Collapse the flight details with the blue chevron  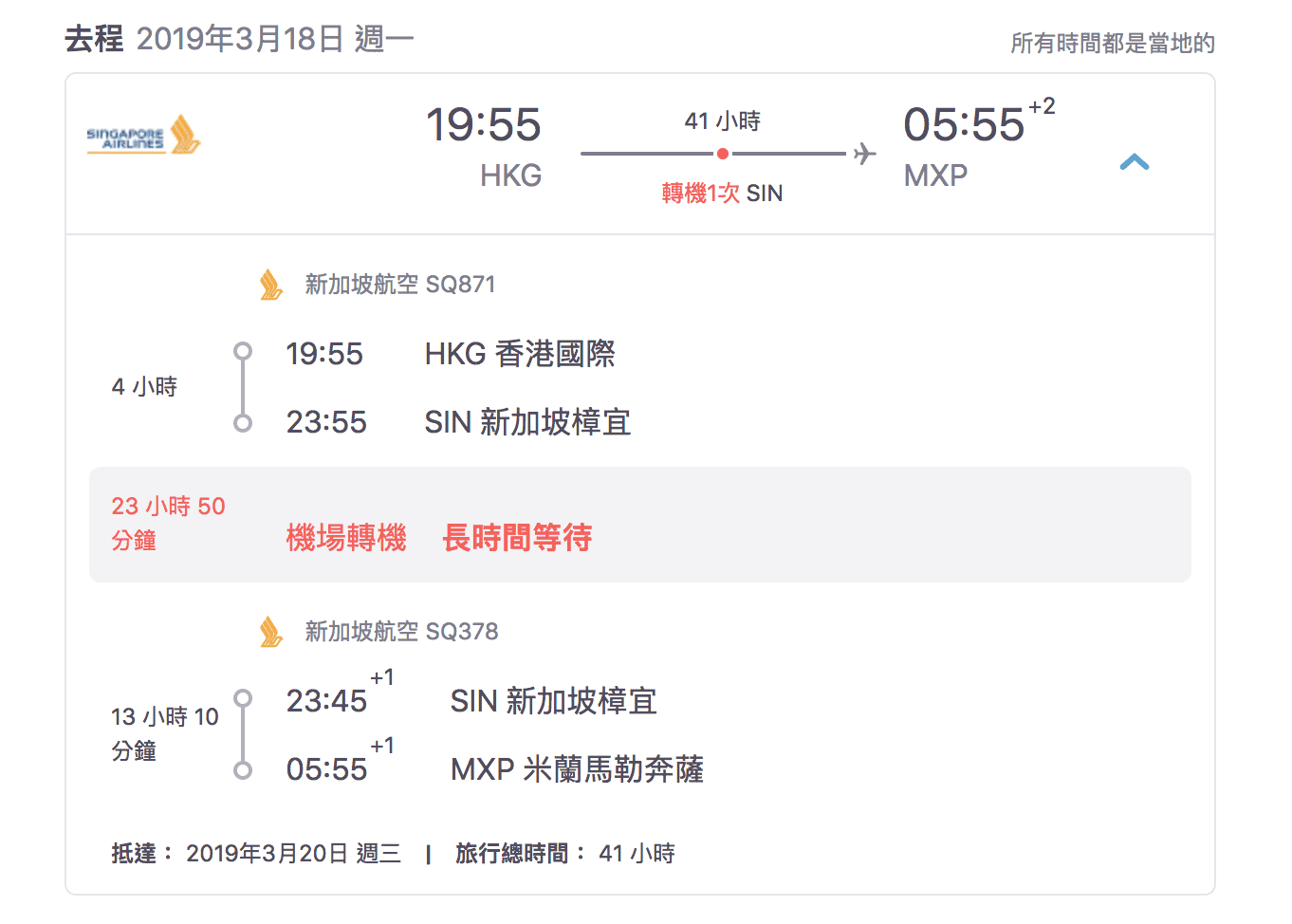1135,161
